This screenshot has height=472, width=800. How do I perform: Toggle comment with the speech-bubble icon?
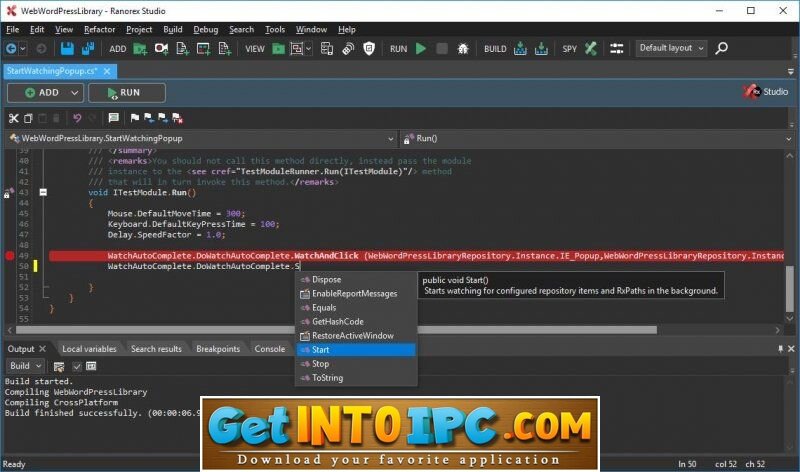coord(113,118)
